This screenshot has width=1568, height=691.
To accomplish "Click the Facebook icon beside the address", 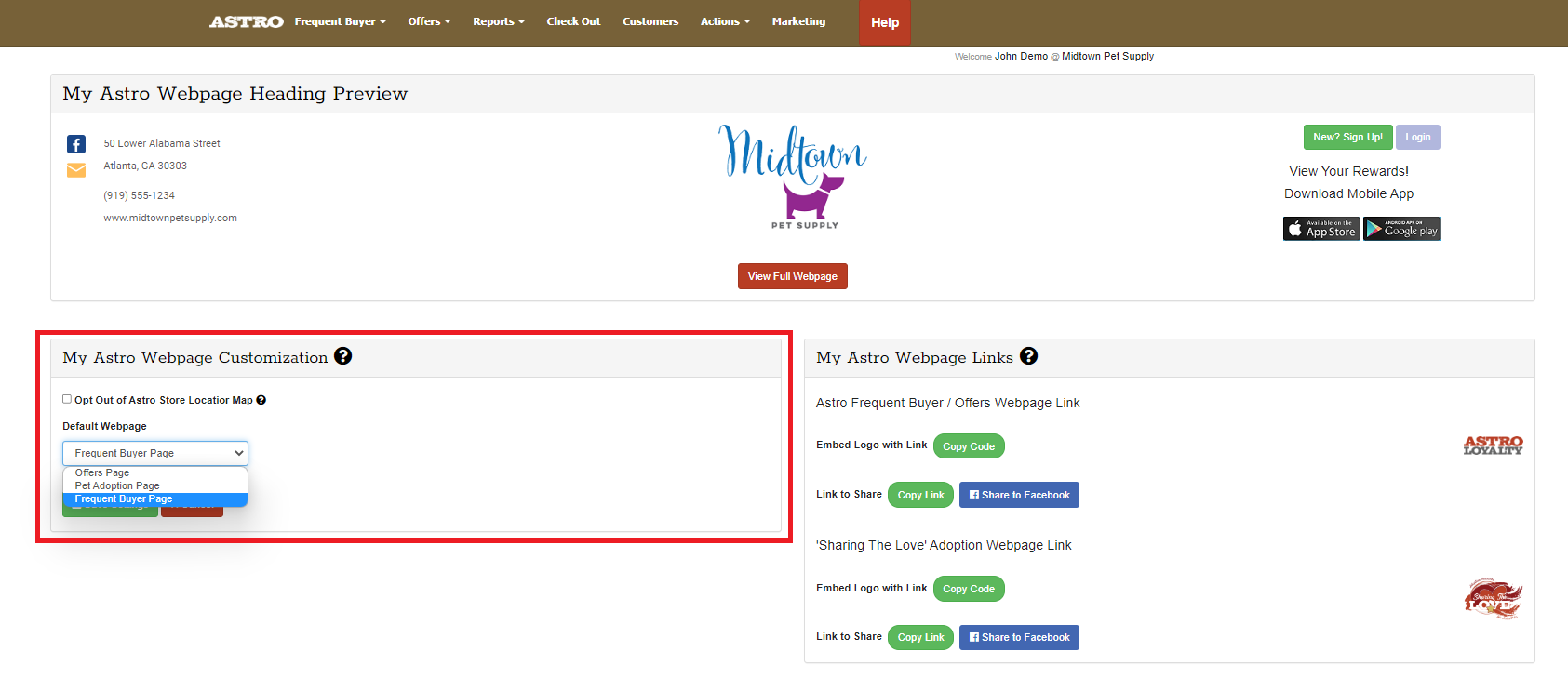I will (x=76, y=144).
